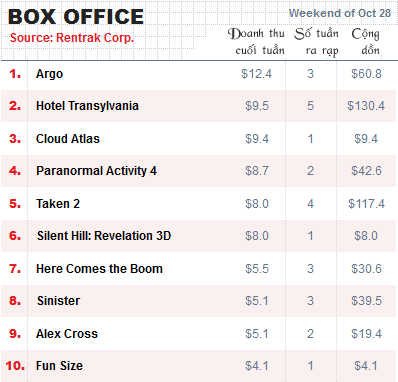The width and height of the screenshot is (398, 382).
Task: Open Silent Hill: Revelation 3D entry
Action: coord(104,236)
